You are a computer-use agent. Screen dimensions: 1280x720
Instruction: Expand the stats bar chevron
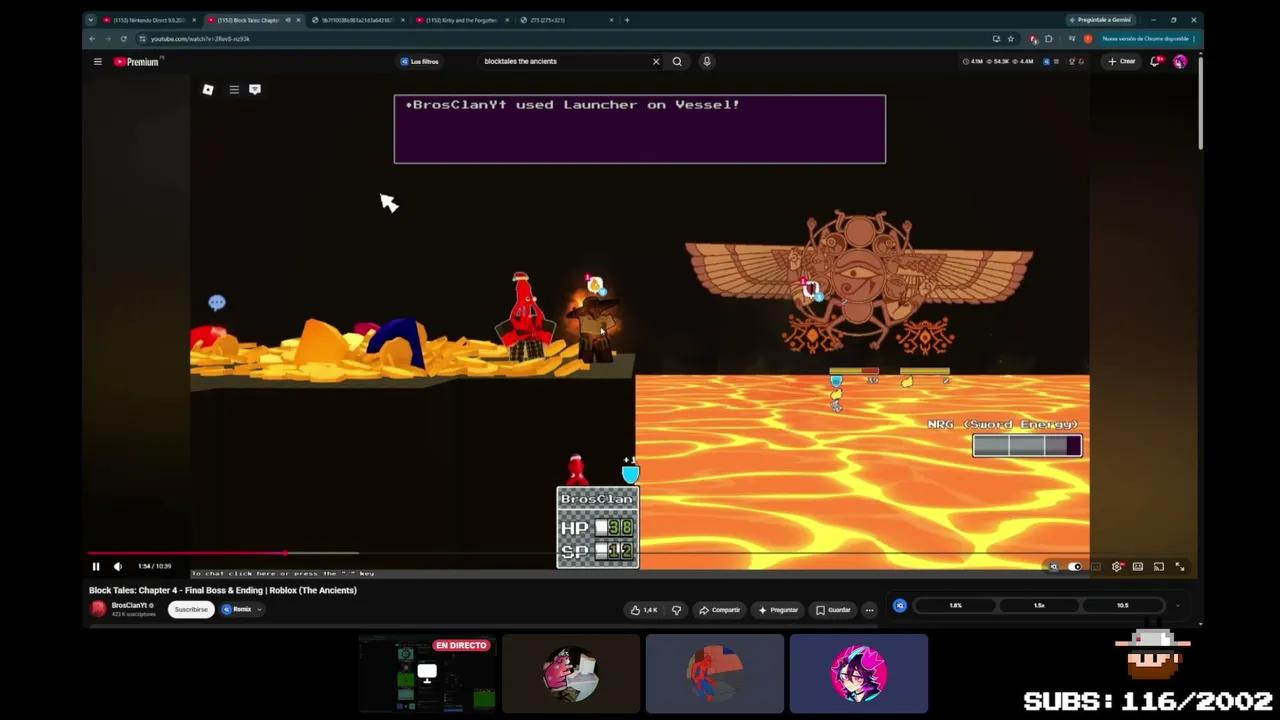(x=1178, y=606)
